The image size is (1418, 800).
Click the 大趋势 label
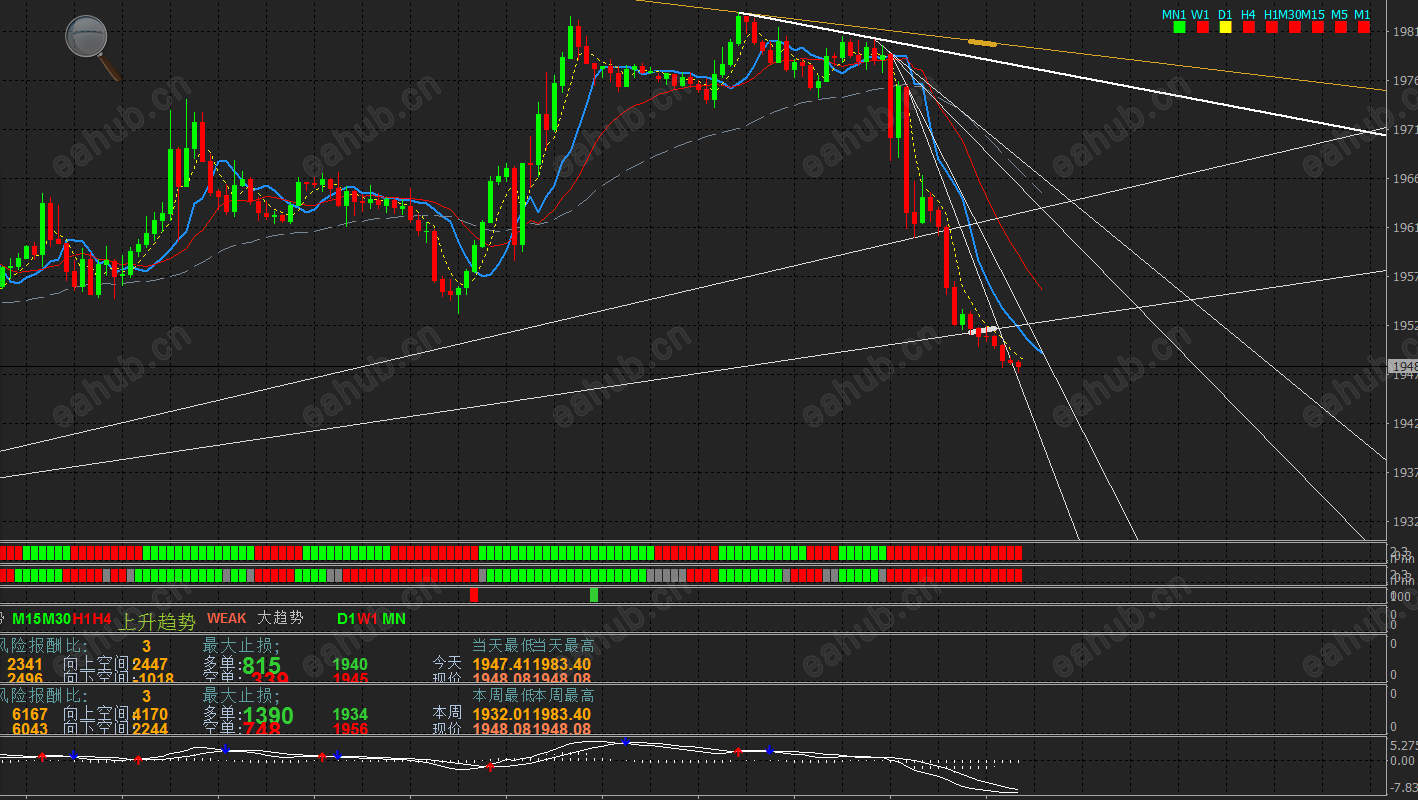tap(280, 619)
